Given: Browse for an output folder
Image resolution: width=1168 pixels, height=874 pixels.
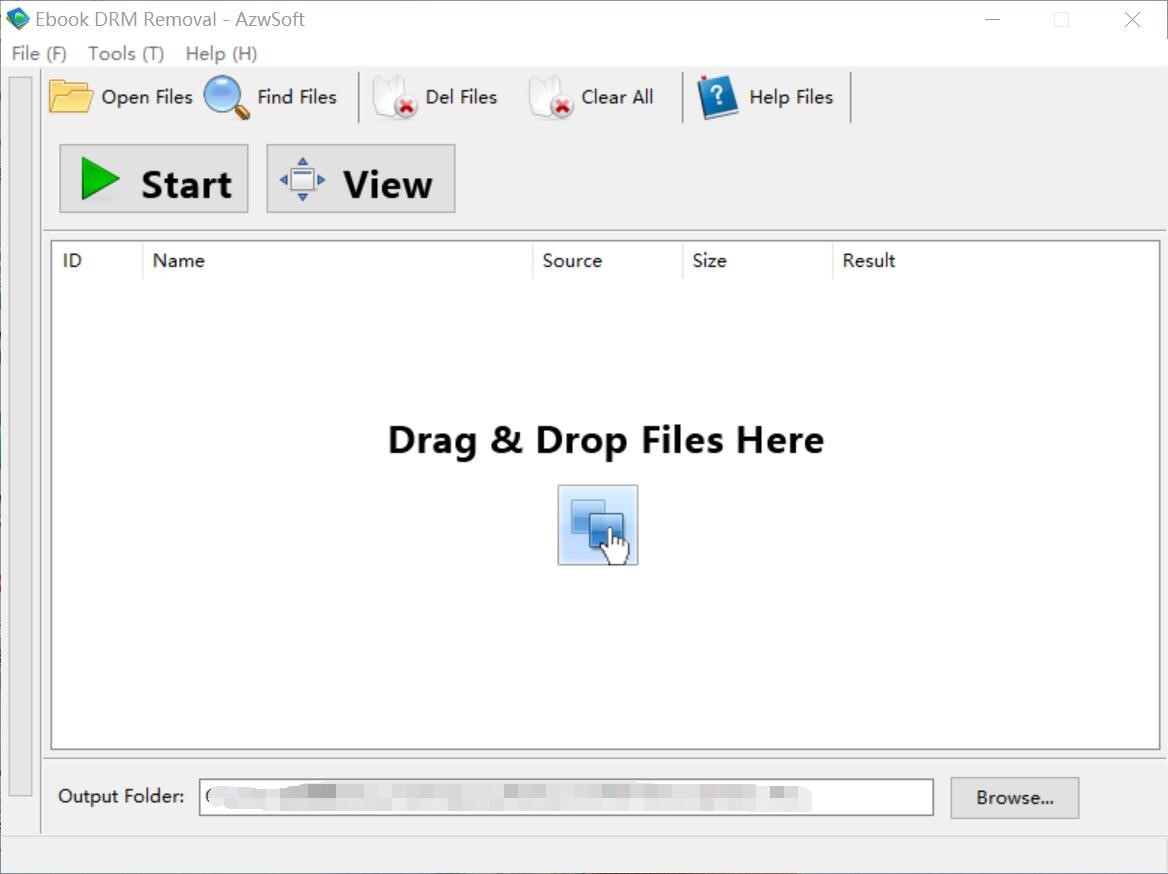Looking at the screenshot, I should point(1015,798).
